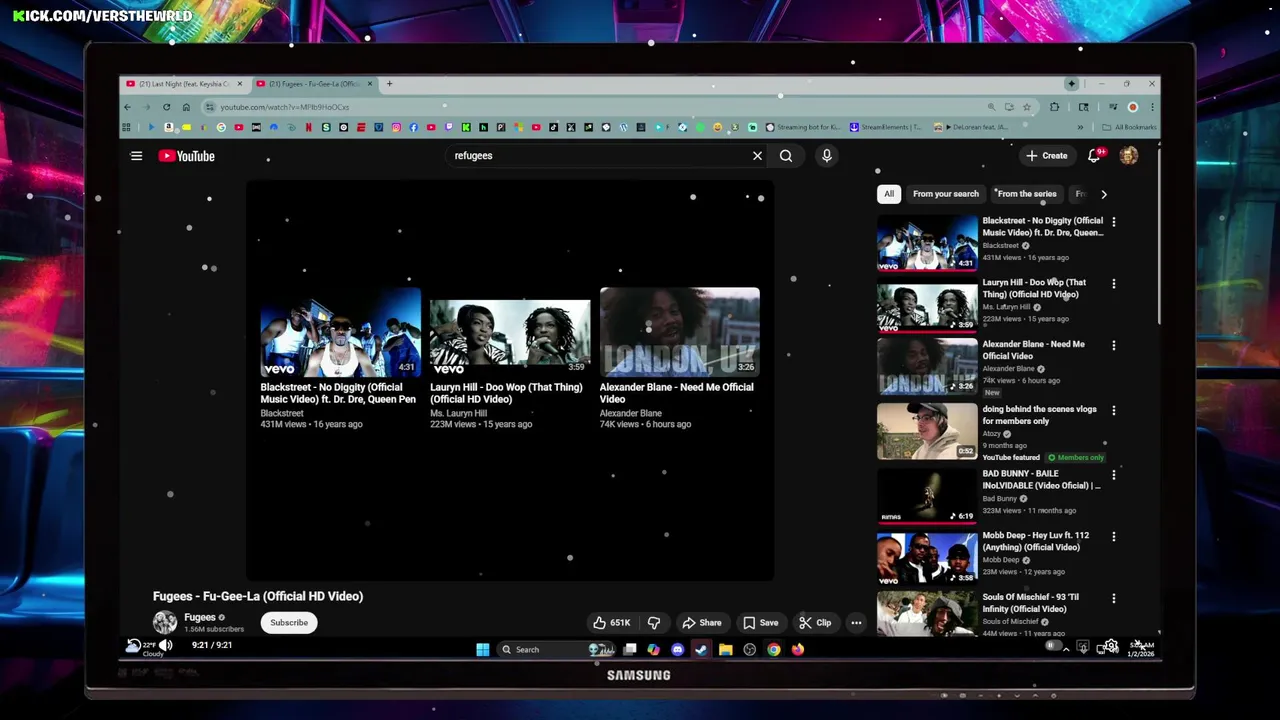This screenshot has height=720, width=1280.
Task: Open 'DeLorean feat.' bookmark
Action: tap(970, 127)
